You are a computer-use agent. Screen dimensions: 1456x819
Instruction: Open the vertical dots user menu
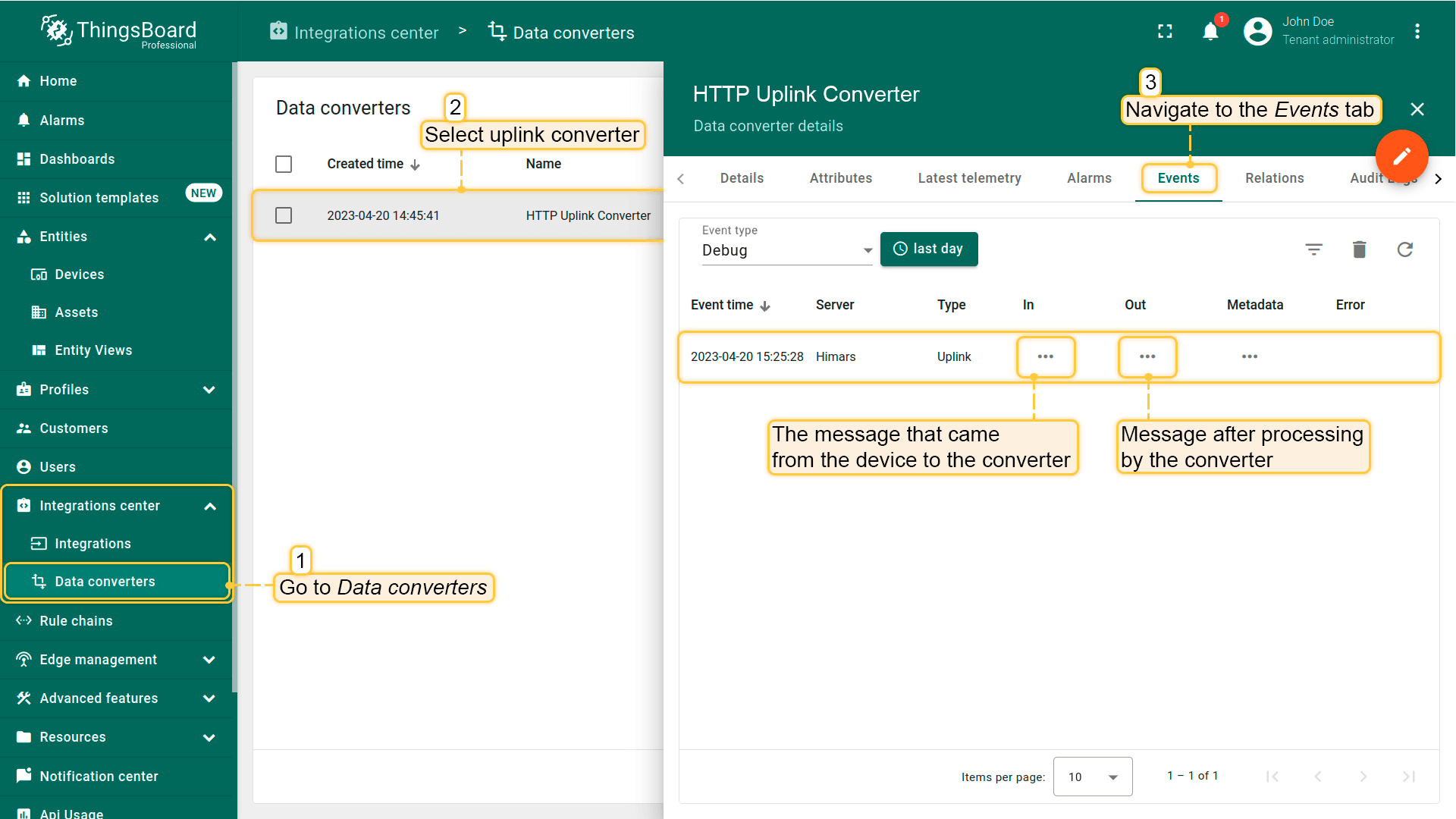point(1417,32)
